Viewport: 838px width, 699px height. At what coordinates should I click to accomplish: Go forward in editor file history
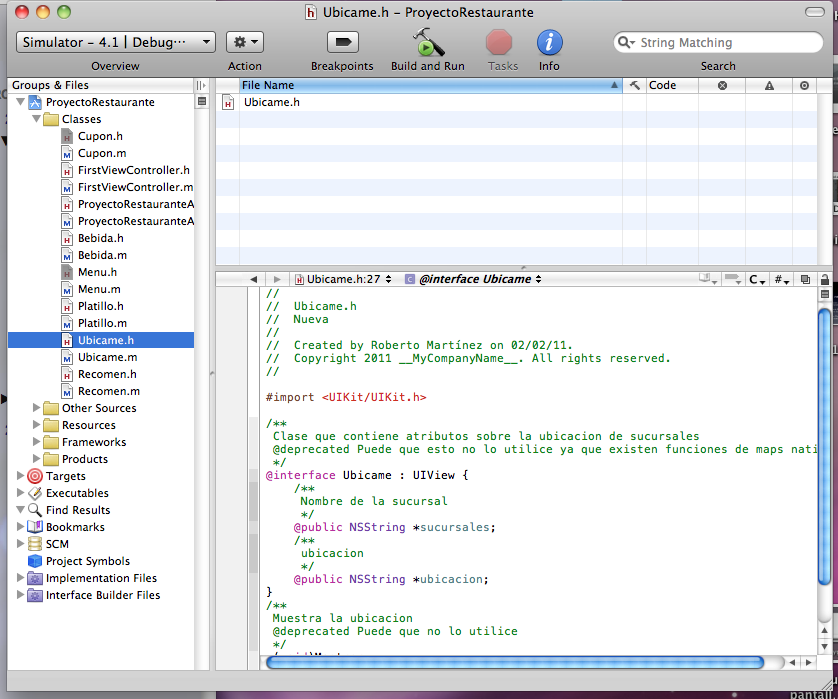tap(276, 279)
